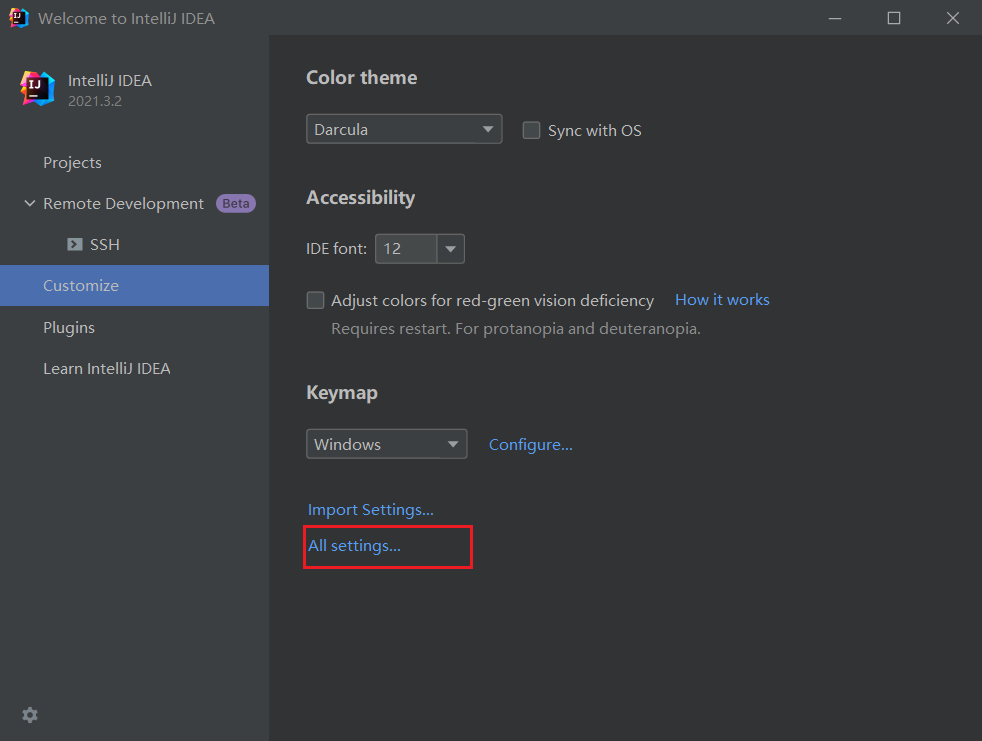
Task: Click the Configure... keymap link
Action: pyautogui.click(x=530, y=445)
